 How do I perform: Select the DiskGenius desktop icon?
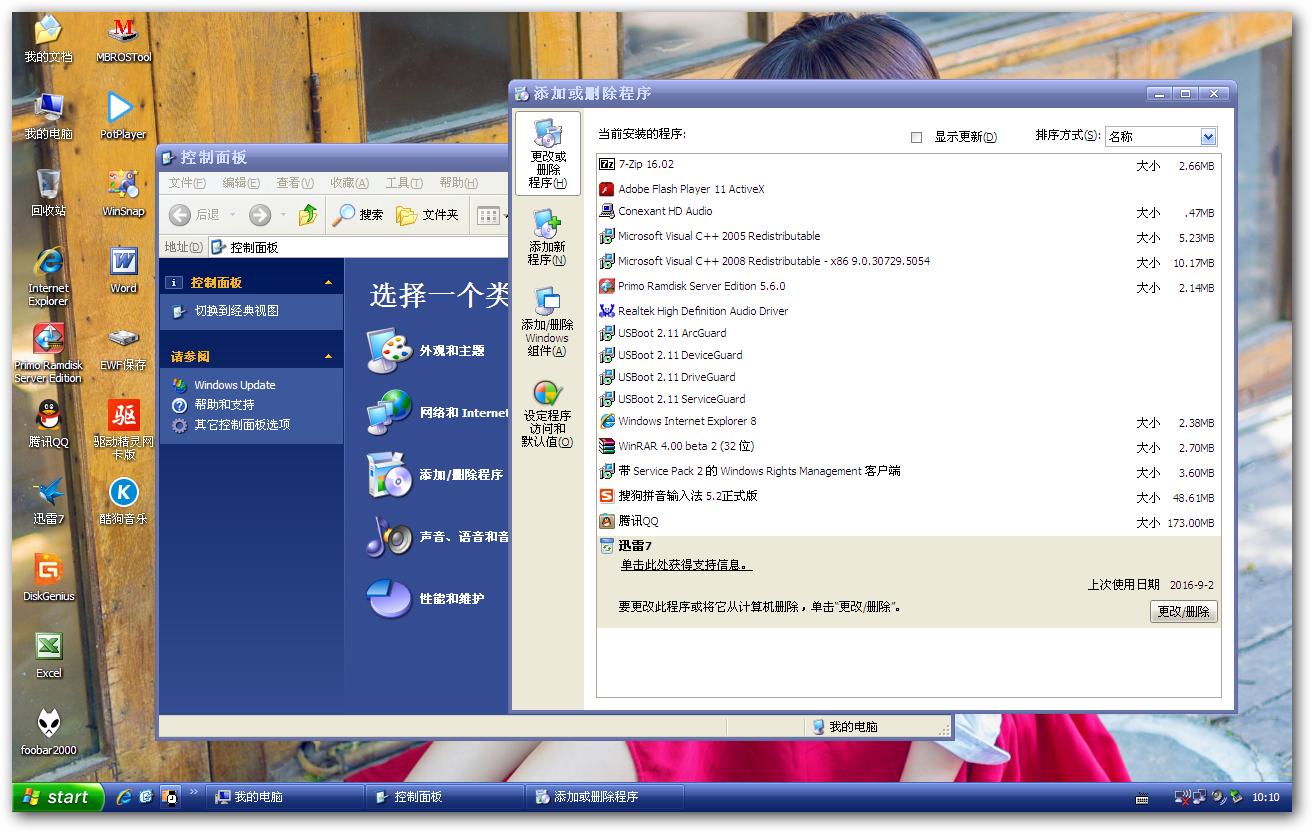click(x=48, y=578)
